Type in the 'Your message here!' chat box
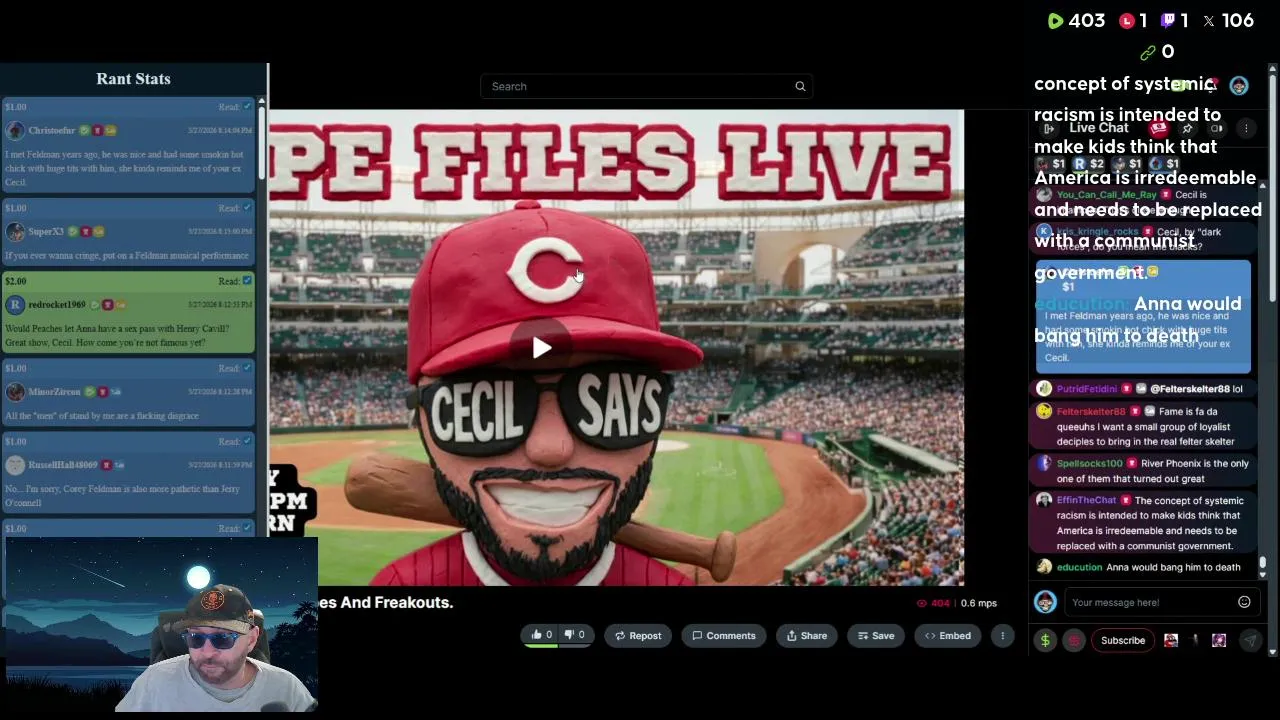The image size is (1280, 720). [1150, 602]
